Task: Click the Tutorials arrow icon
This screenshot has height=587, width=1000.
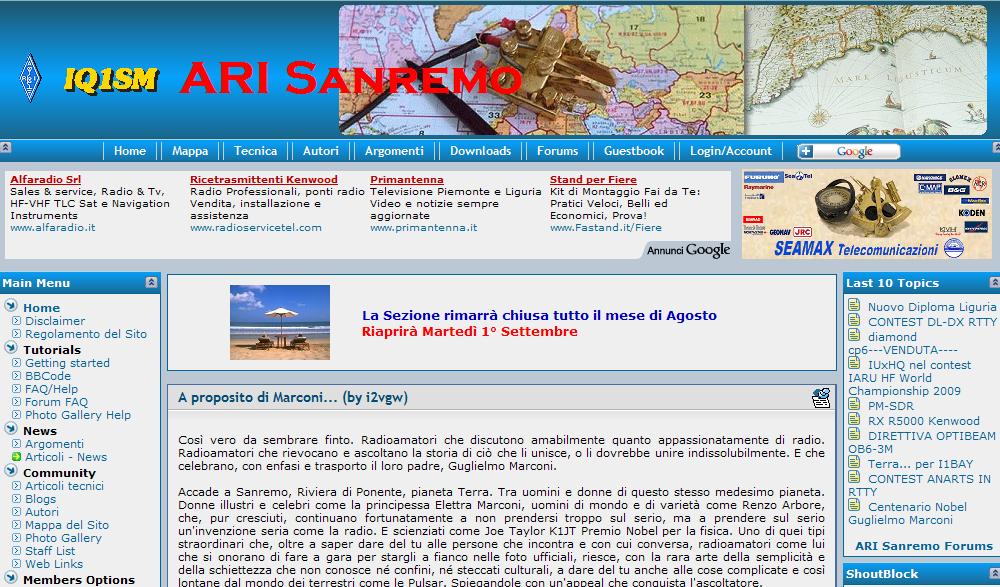Action: click(x=11, y=347)
